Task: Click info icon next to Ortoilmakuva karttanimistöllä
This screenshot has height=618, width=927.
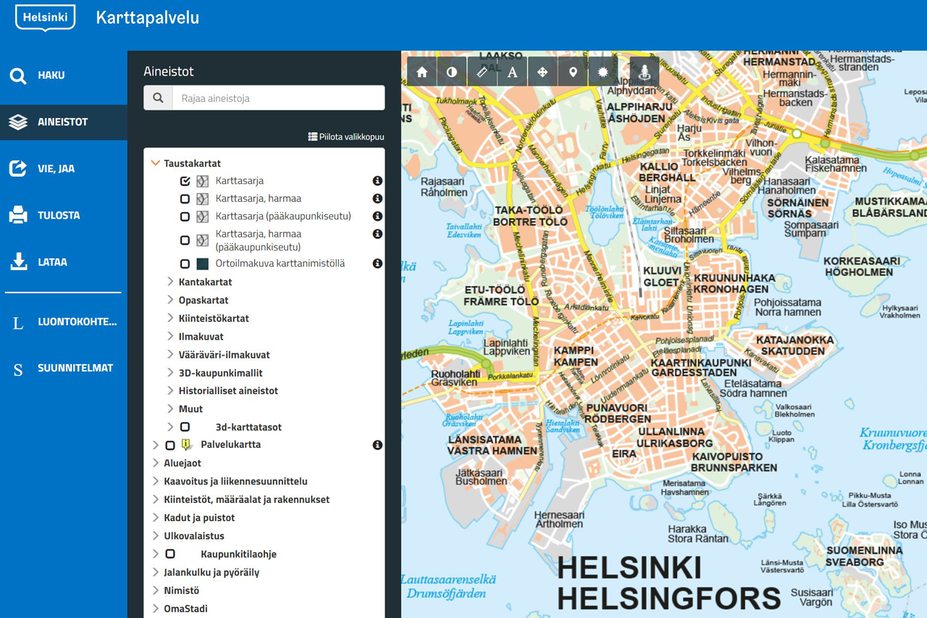Action: [378, 264]
